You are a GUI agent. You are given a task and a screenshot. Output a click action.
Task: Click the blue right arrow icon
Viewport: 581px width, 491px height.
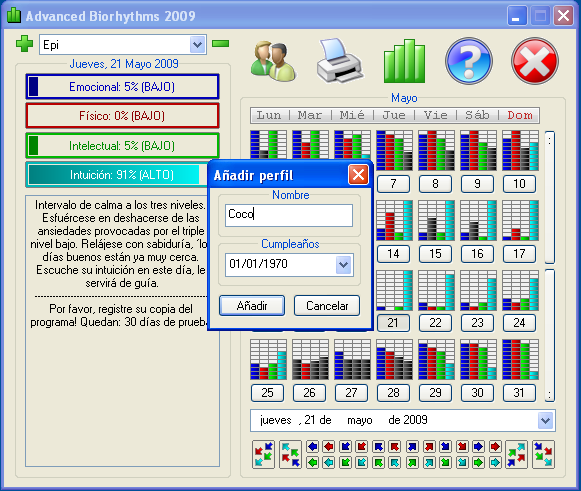[478, 447]
